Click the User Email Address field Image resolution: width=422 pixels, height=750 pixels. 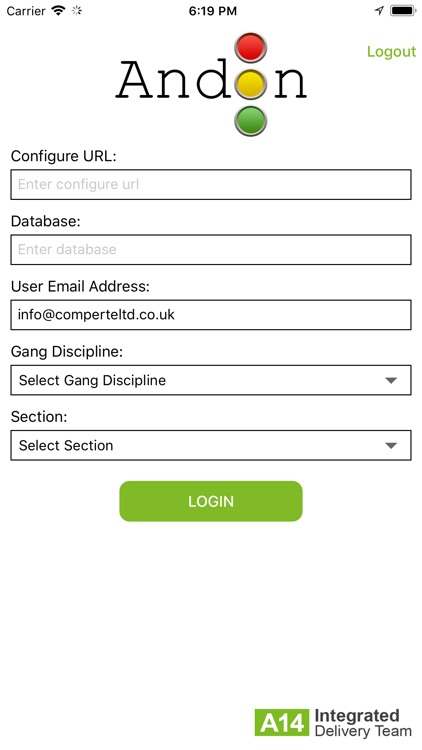click(211, 315)
